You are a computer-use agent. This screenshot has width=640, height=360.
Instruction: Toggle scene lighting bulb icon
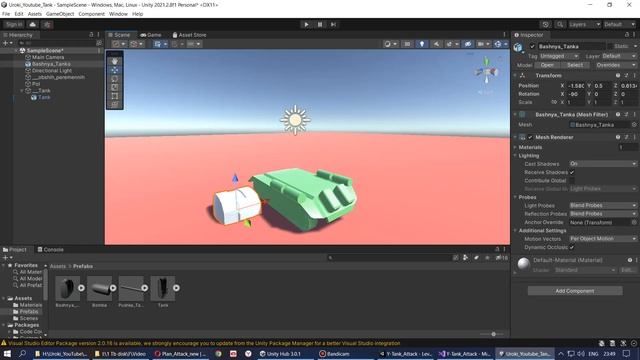coord(422,44)
